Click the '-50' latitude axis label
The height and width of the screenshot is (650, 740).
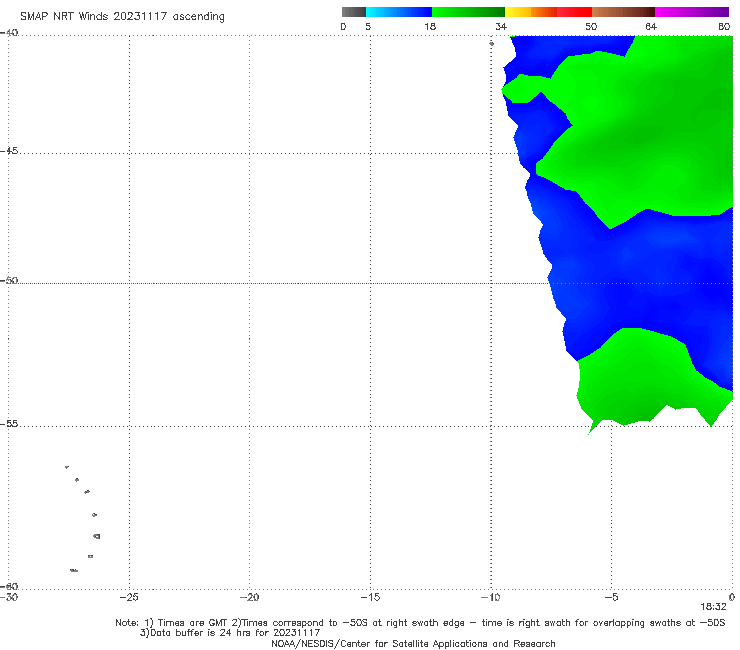pyautogui.click(x=9, y=281)
